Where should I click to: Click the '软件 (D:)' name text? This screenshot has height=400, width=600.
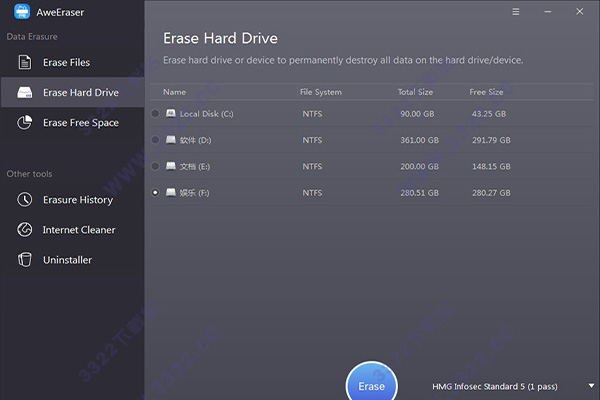[x=196, y=140]
